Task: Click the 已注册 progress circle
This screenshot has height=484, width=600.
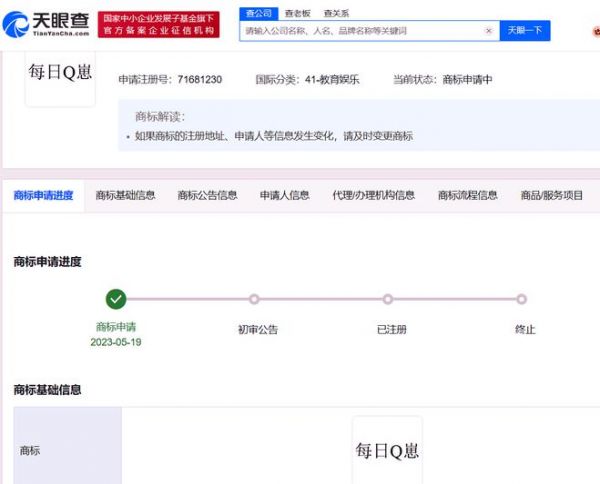Action: pyautogui.click(x=388, y=299)
